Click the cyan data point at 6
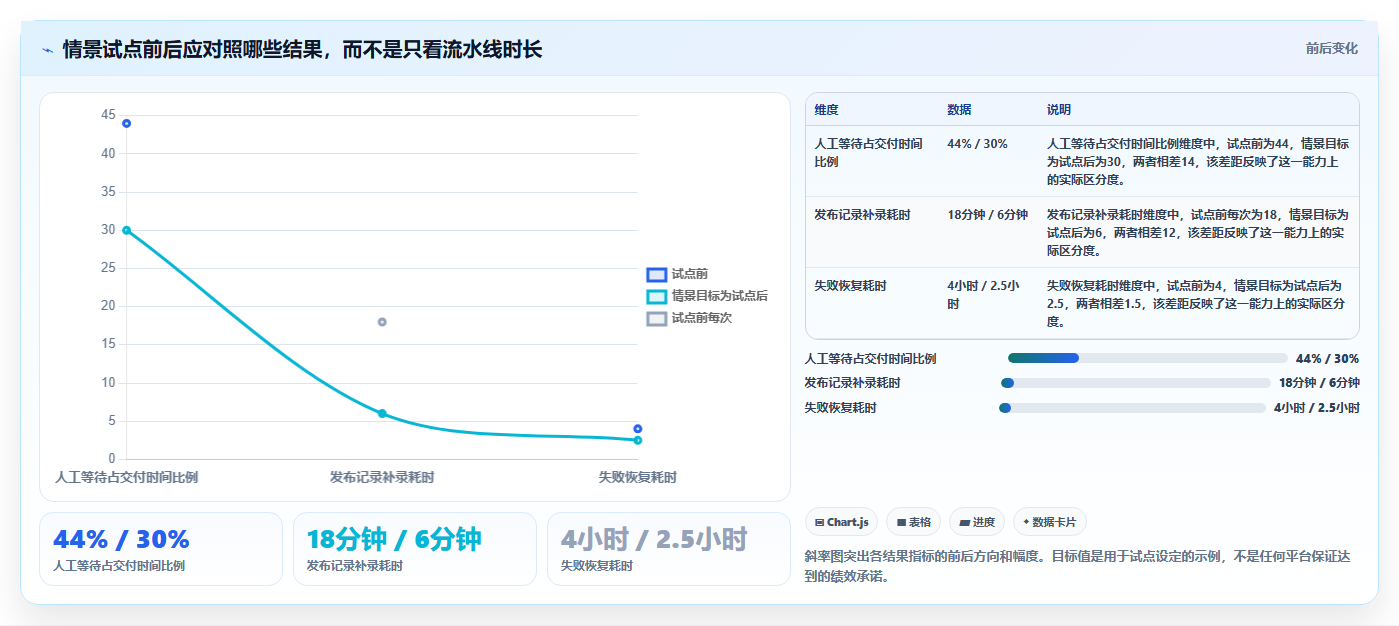This screenshot has width=1399, height=626. point(382,413)
